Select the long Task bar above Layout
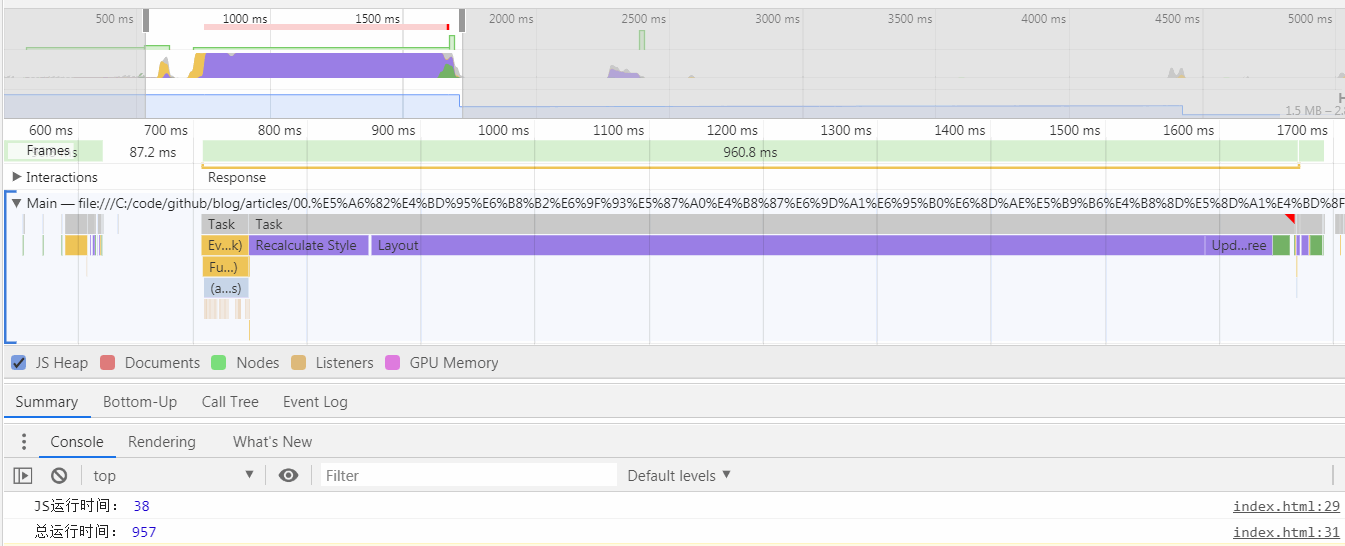The width and height of the screenshot is (1345, 546). (x=772, y=224)
